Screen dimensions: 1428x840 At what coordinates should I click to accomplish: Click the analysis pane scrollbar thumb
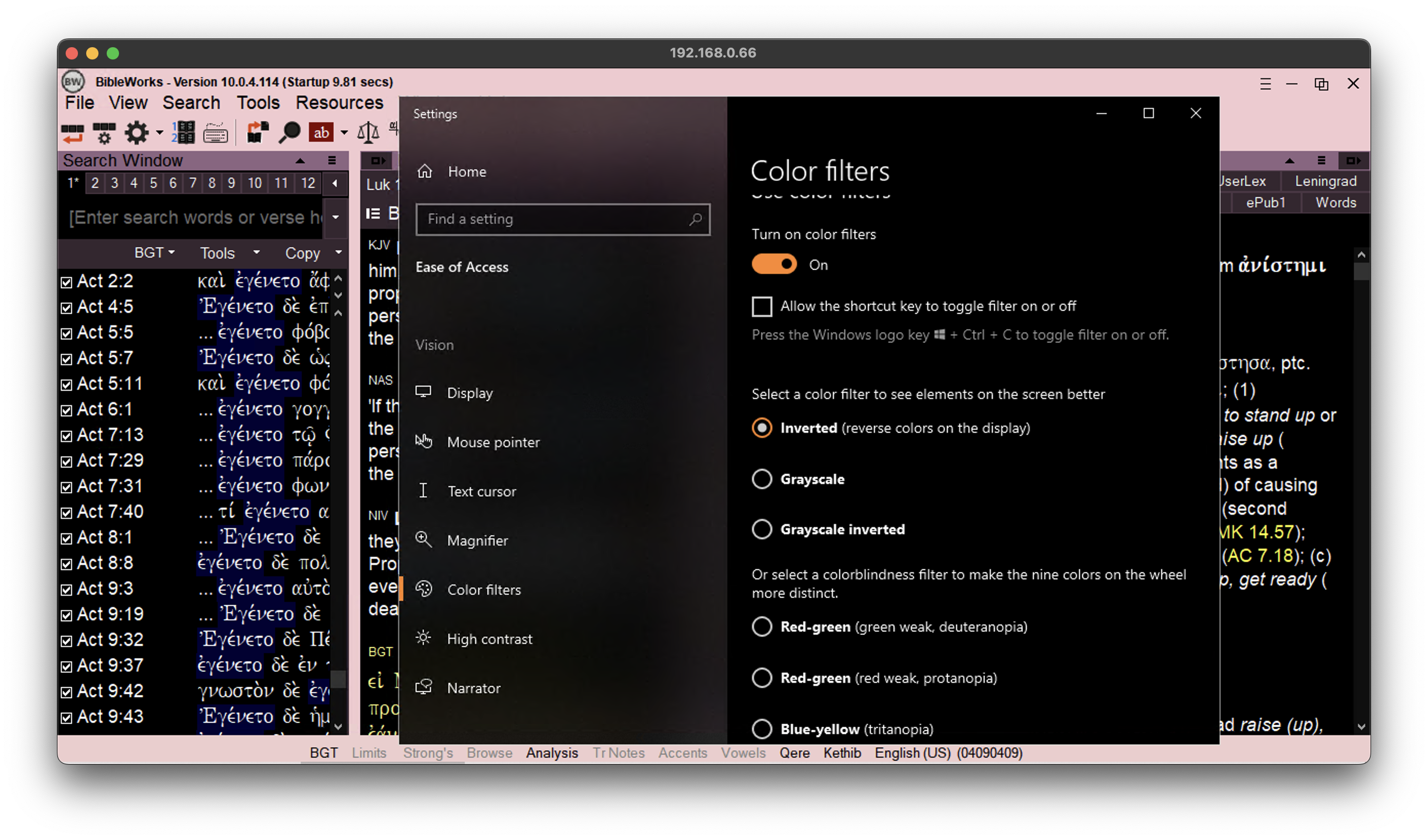click(1361, 271)
